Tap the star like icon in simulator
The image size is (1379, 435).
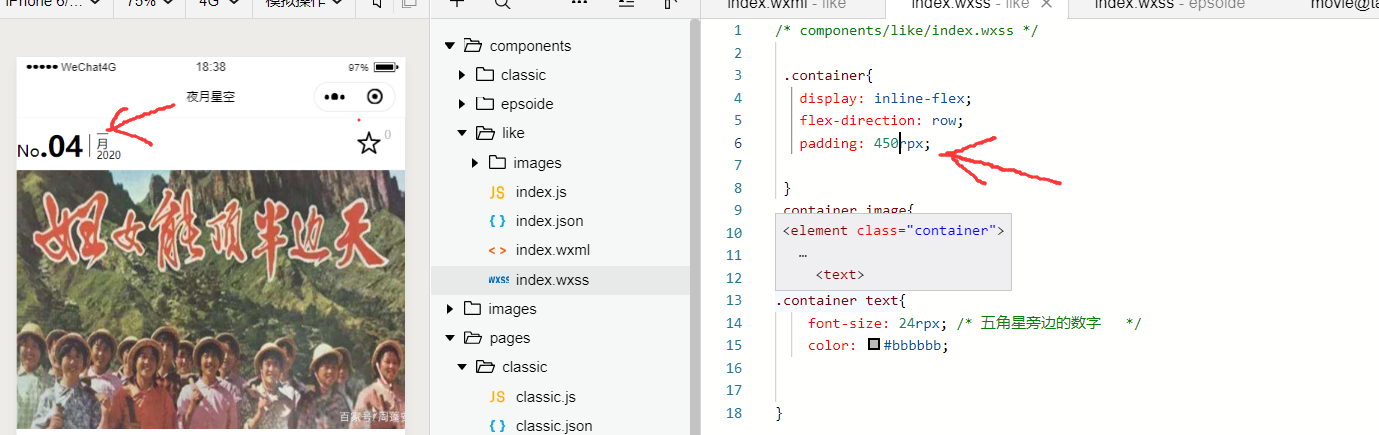369,144
